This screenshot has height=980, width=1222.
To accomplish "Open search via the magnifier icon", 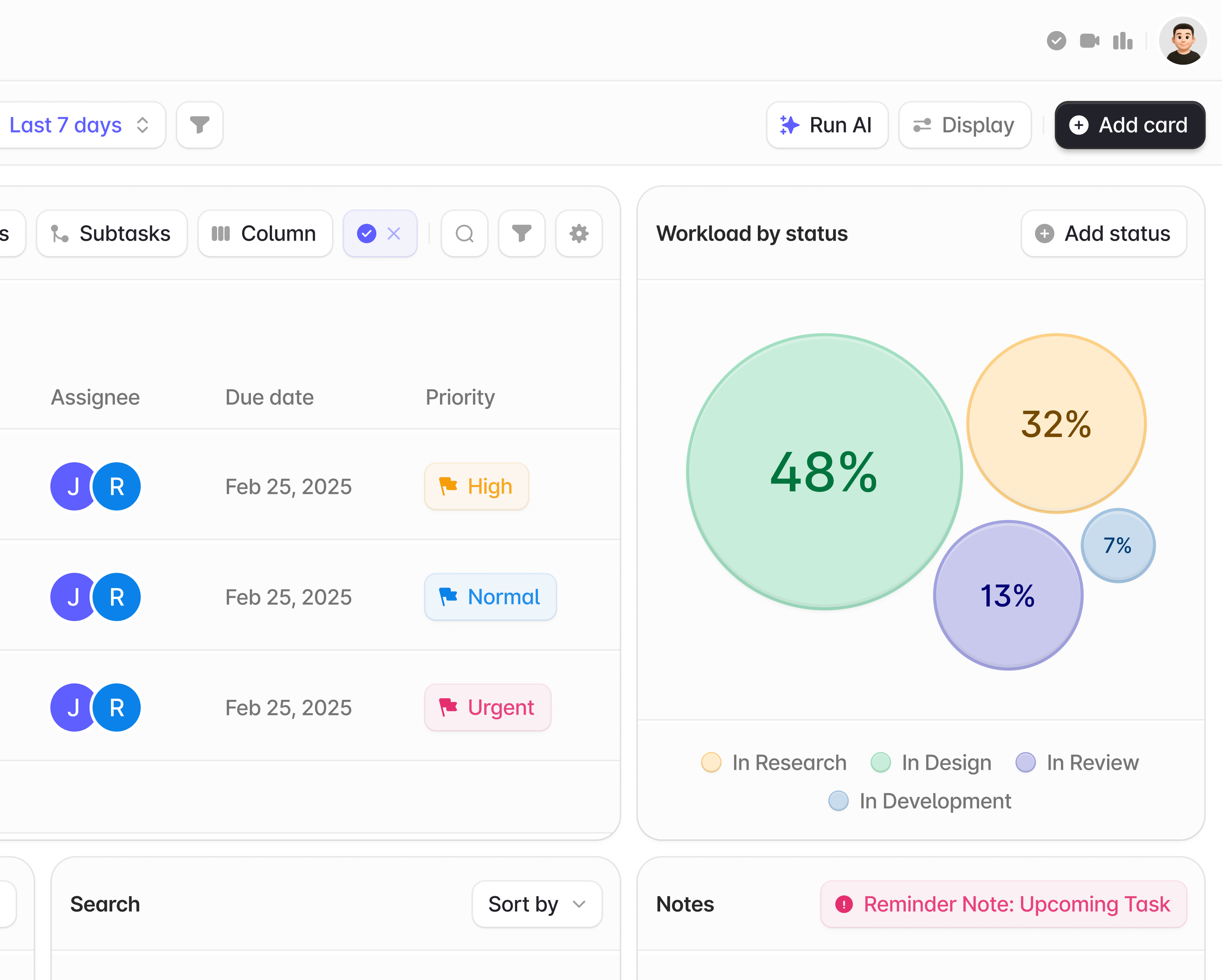I will (x=464, y=234).
